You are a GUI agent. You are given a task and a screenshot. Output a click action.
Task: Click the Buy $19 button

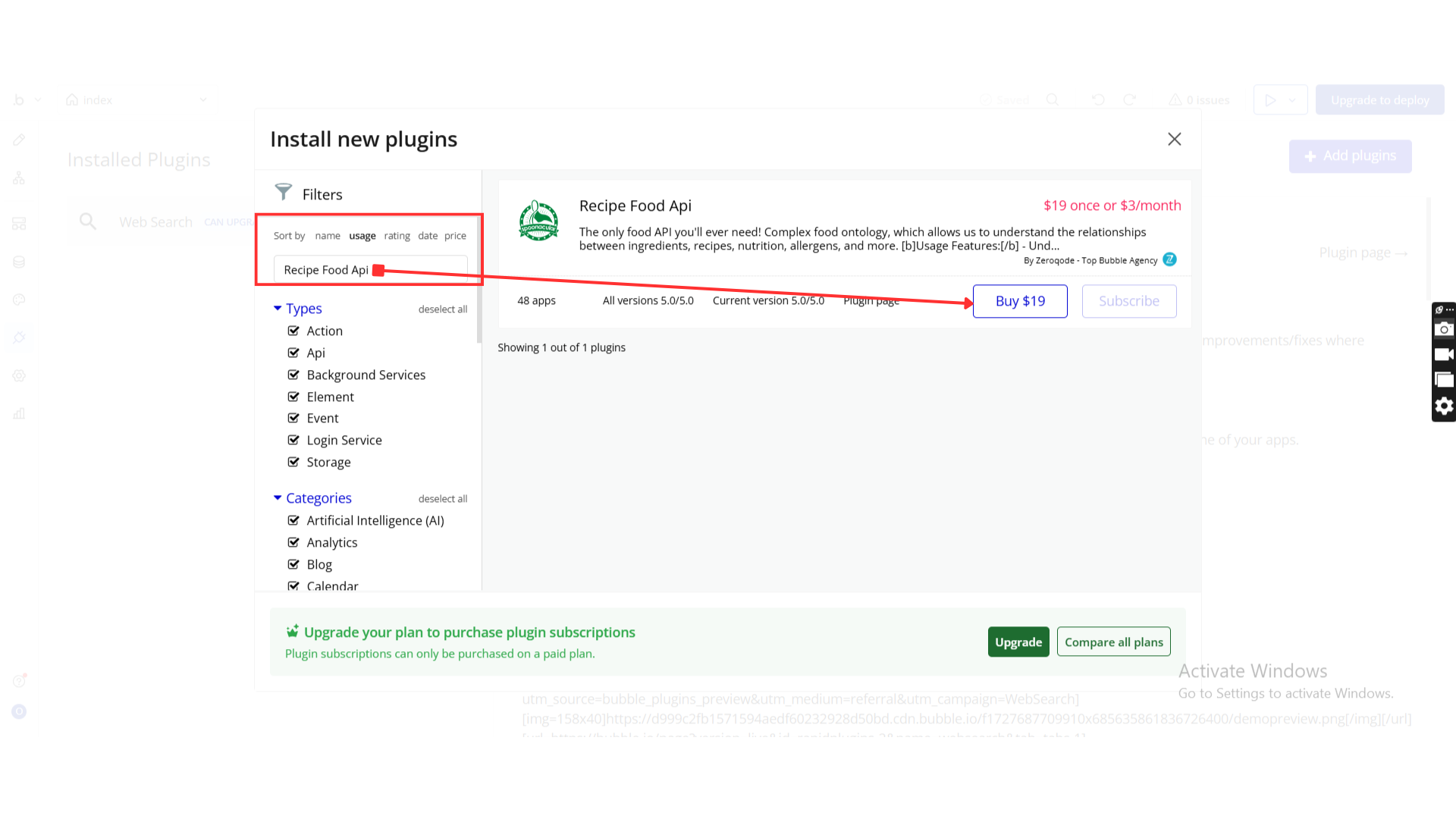pyautogui.click(x=1020, y=301)
